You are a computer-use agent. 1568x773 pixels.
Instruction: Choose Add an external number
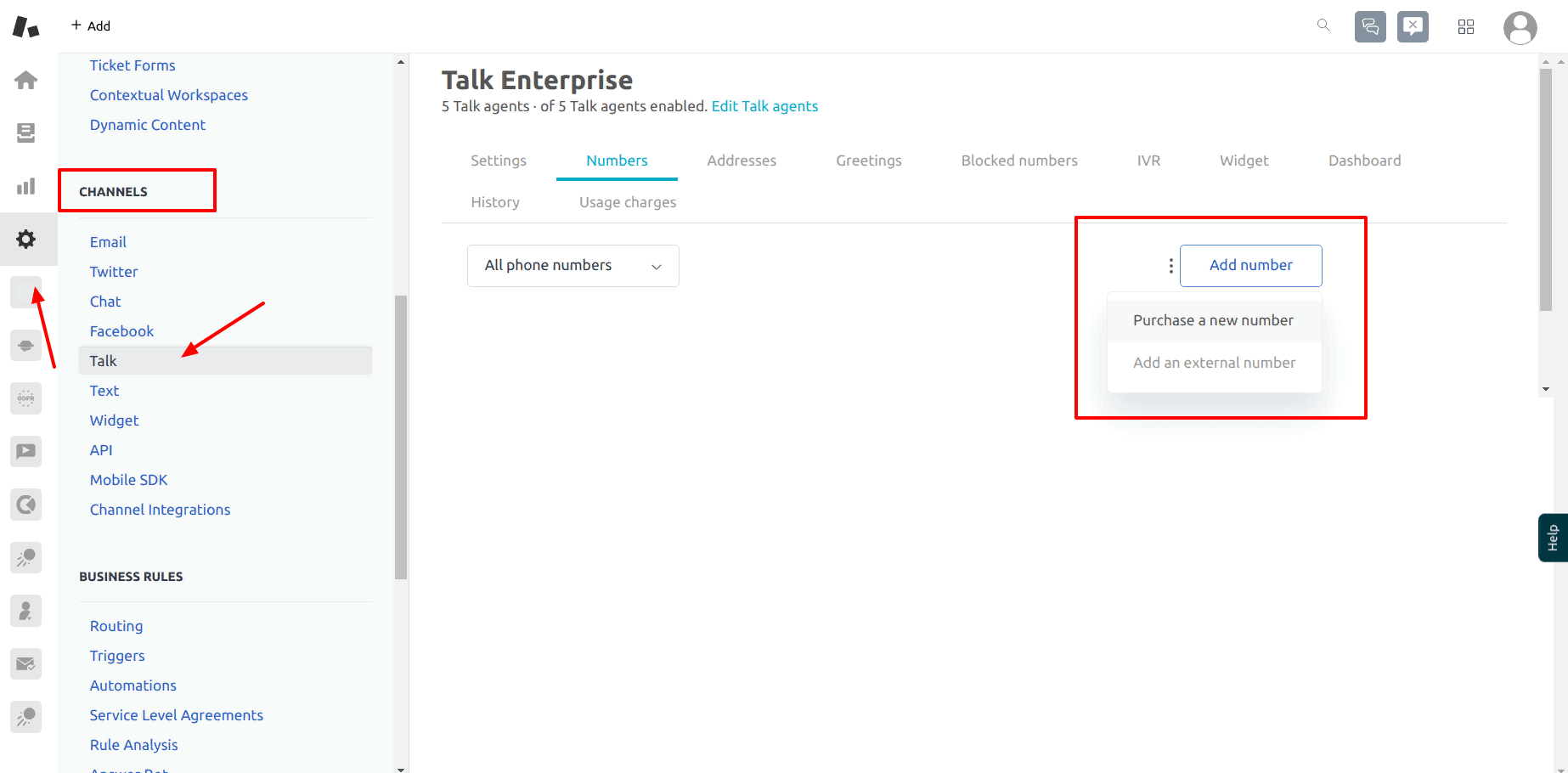pyautogui.click(x=1214, y=363)
